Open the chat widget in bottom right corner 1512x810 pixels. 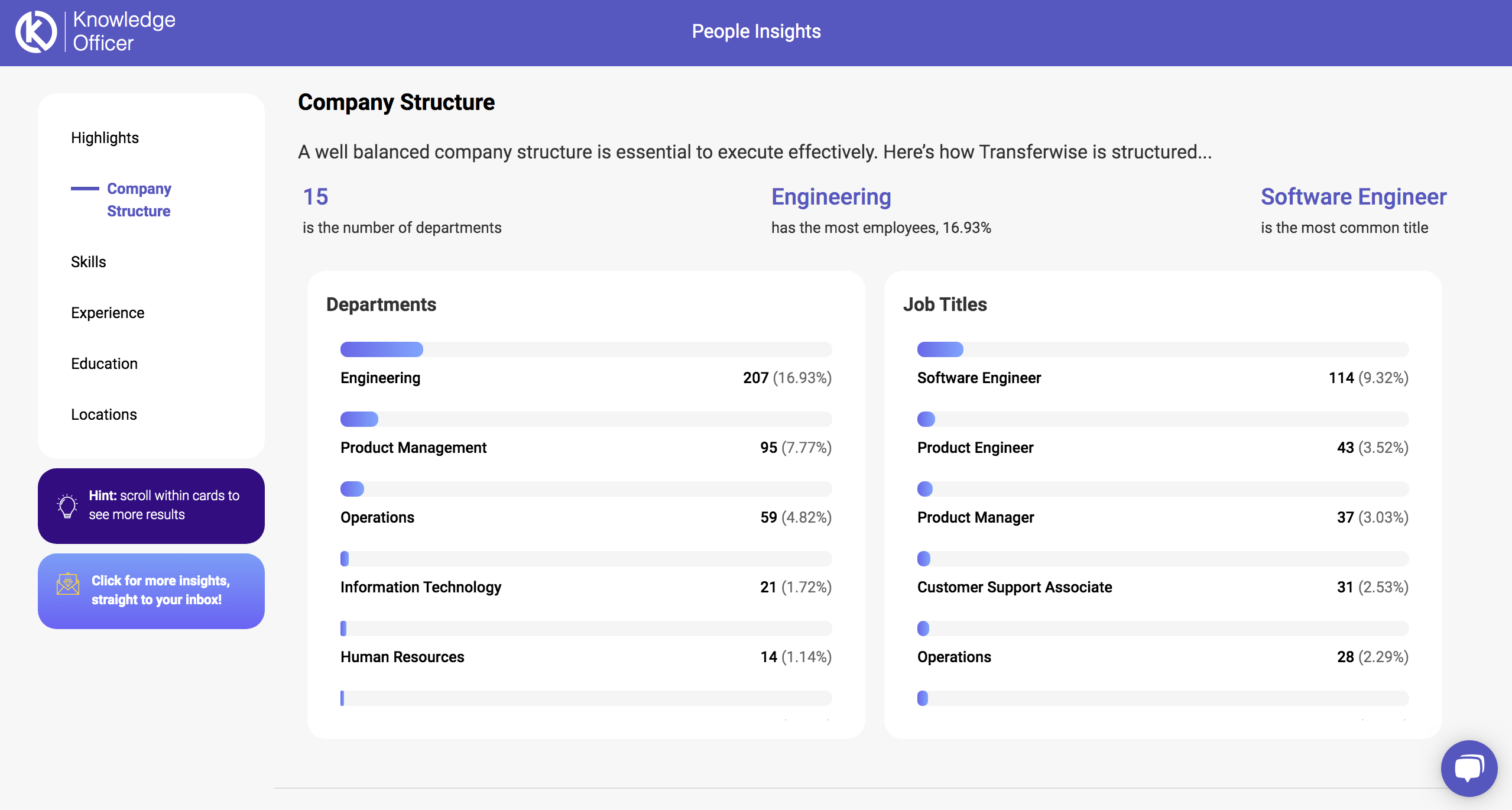click(1468, 767)
